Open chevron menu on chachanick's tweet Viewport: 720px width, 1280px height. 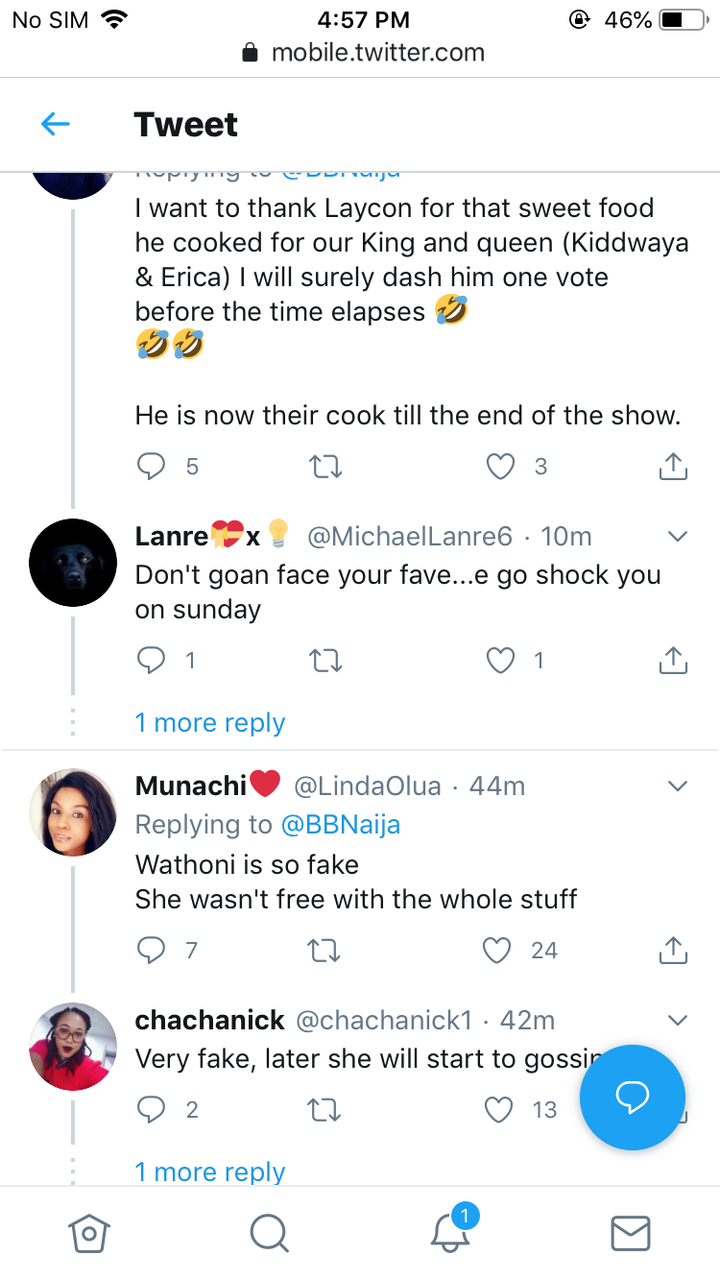point(677,1021)
